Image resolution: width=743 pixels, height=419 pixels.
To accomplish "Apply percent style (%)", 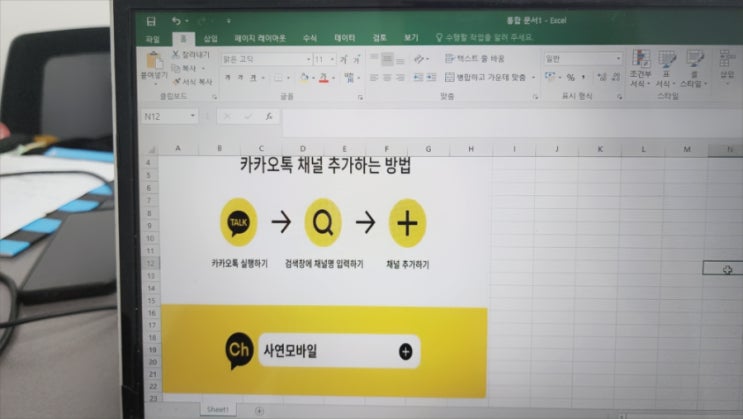I will [571, 77].
